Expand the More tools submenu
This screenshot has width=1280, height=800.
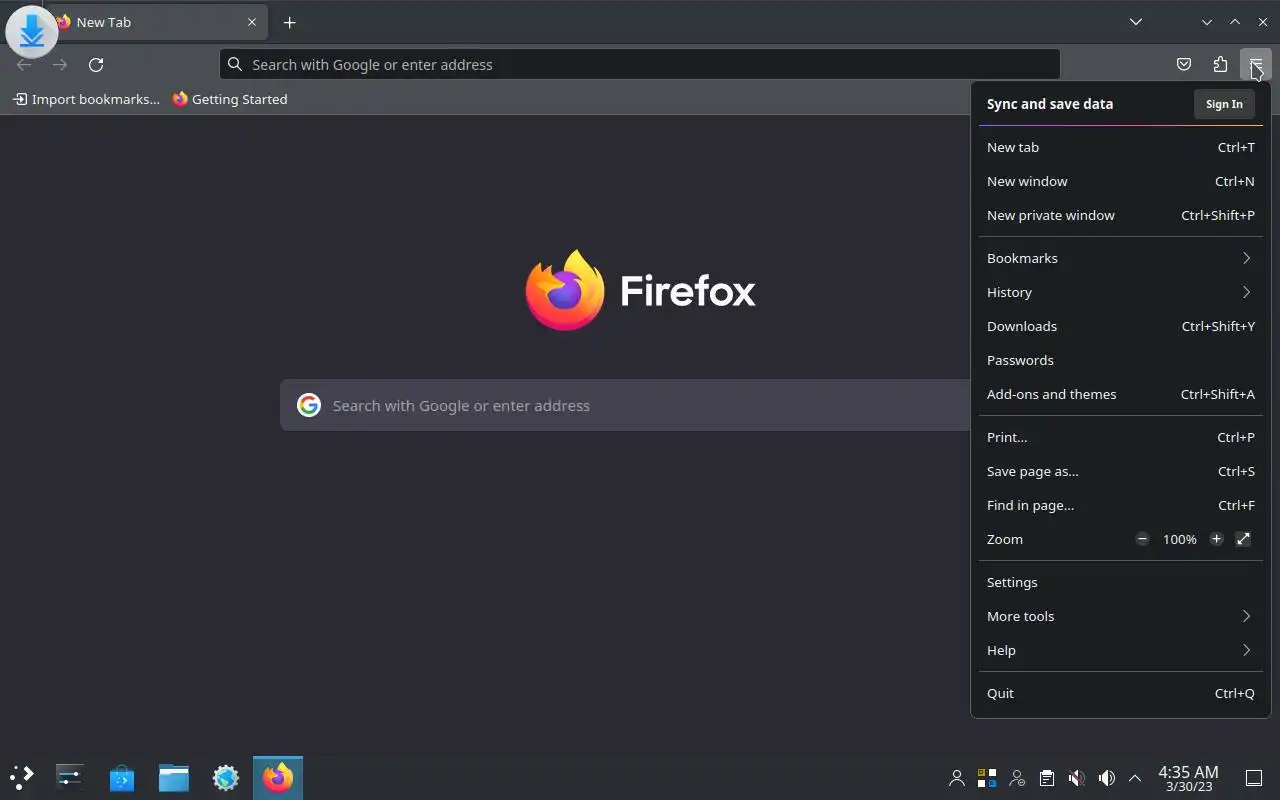[1120, 616]
